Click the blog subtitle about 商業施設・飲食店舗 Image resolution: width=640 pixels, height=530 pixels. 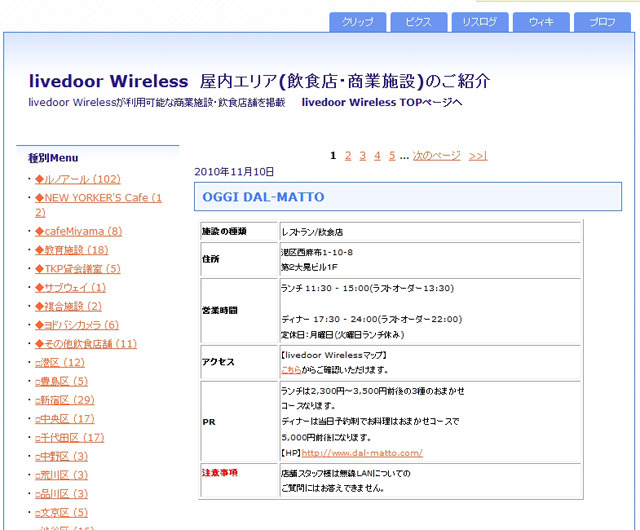point(157,102)
